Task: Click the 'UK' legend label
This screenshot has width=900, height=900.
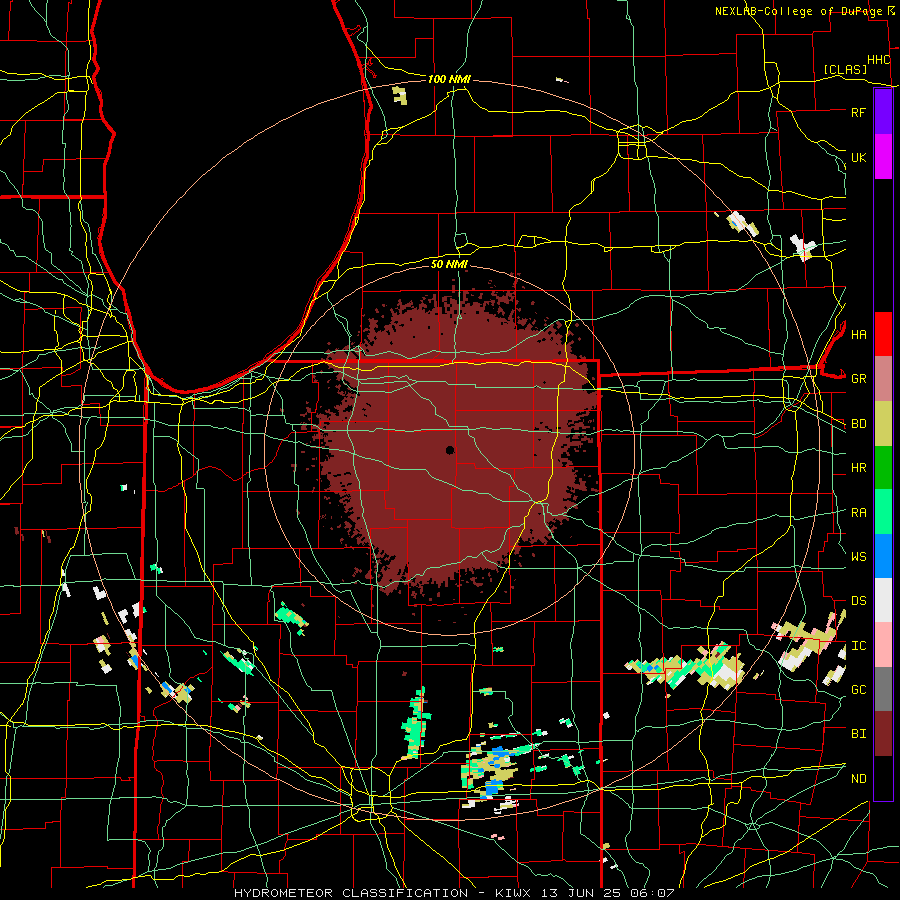Action: click(x=858, y=157)
